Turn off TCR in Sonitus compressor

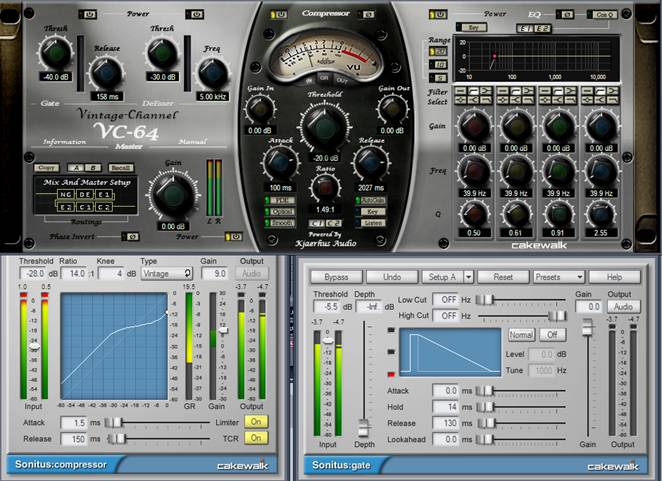[x=256, y=438]
